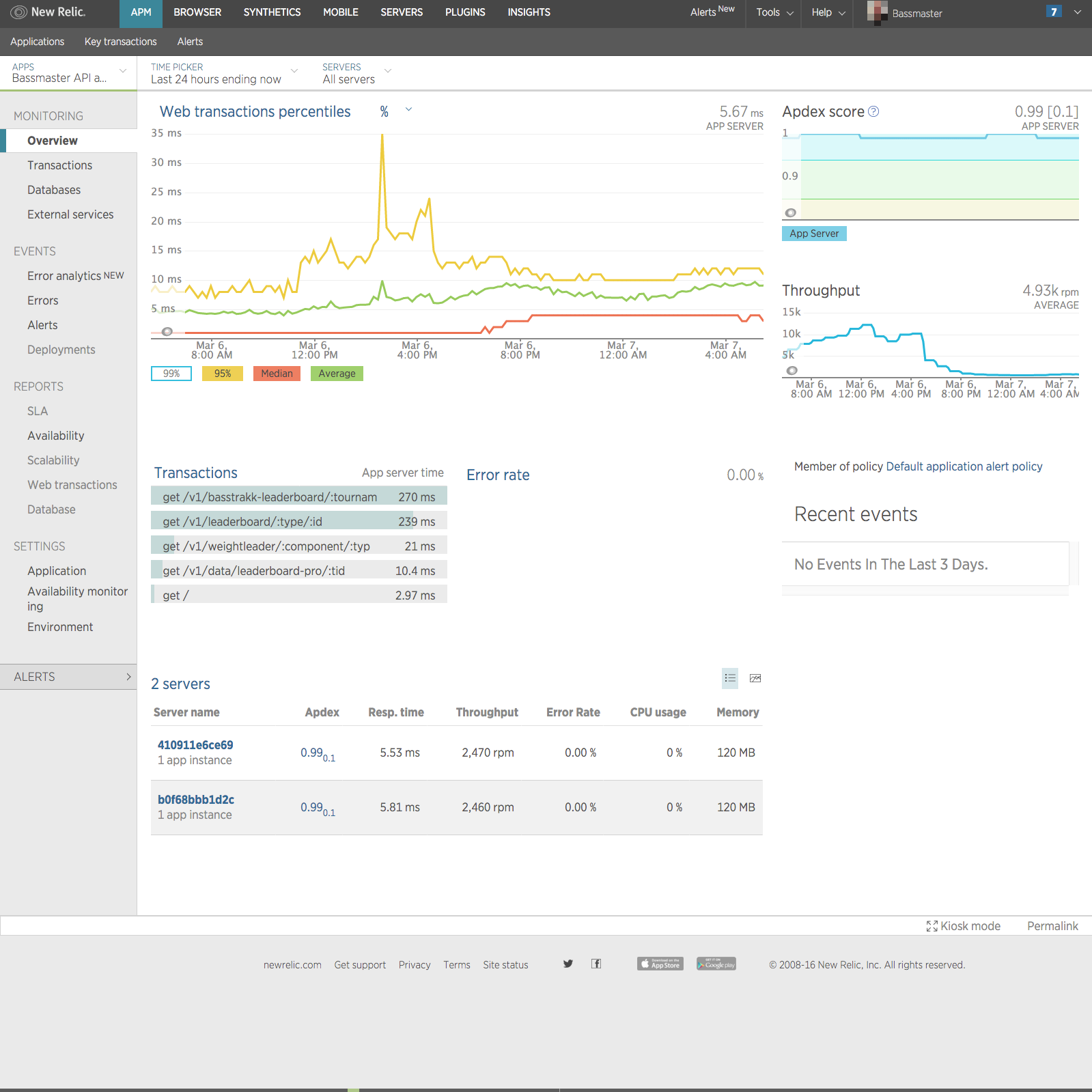
Task: Open Deployments in sidebar
Action: point(61,350)
